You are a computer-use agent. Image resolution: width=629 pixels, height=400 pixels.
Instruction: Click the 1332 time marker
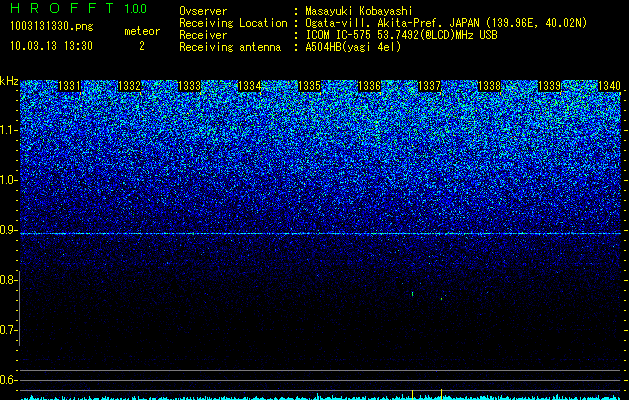tap(130, 86)
